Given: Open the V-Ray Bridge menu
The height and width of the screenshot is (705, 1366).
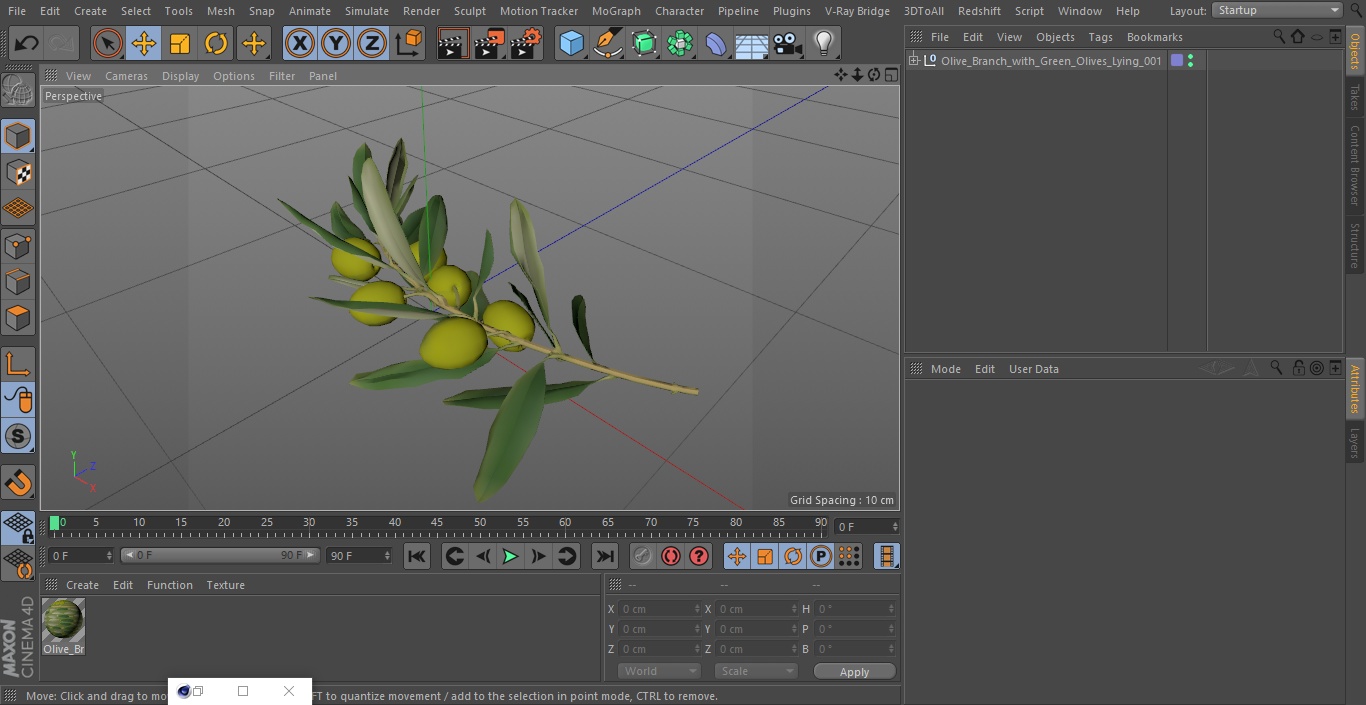Looking at the screenshot, I should (857, 11).
